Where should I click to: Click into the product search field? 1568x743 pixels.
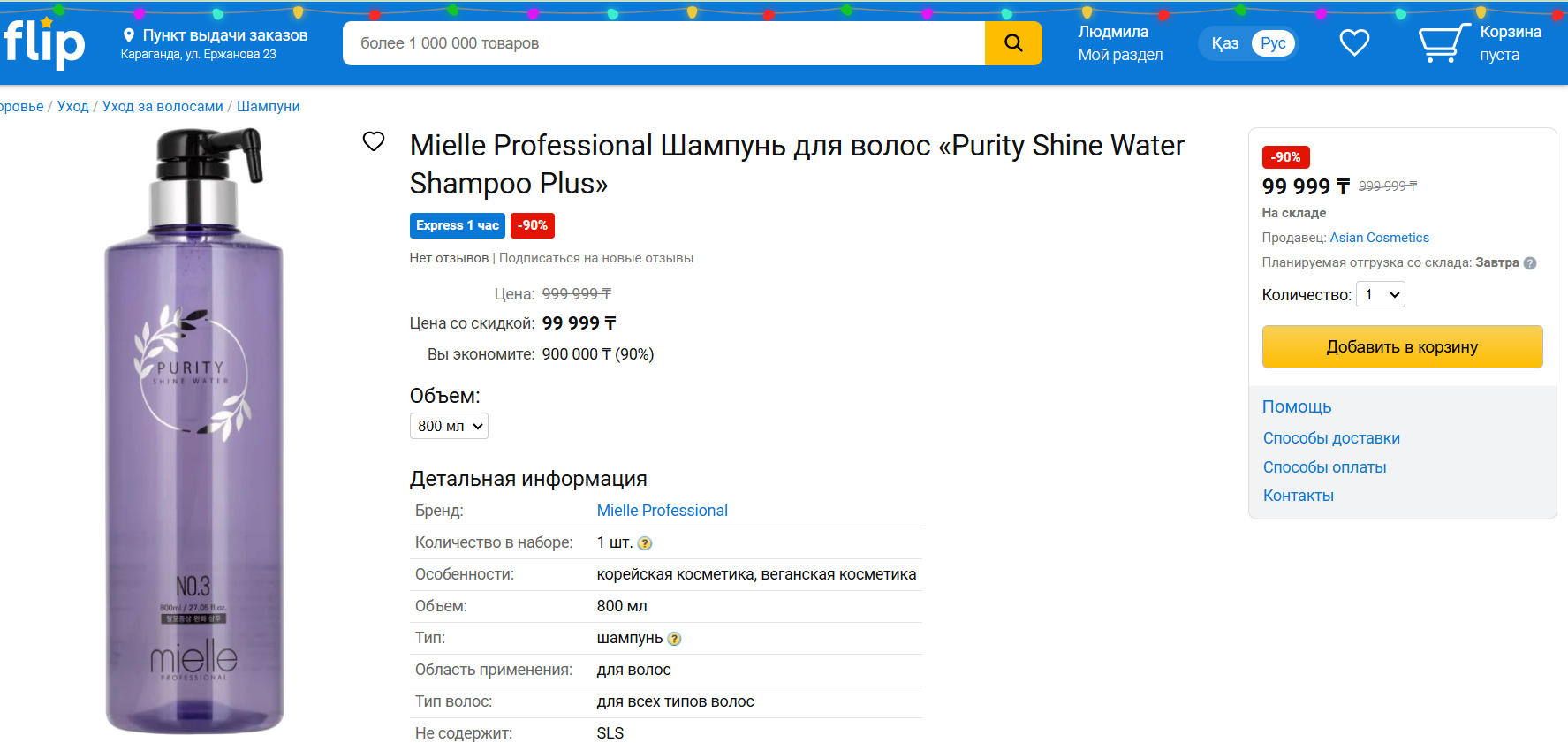[x=663, y=43]
